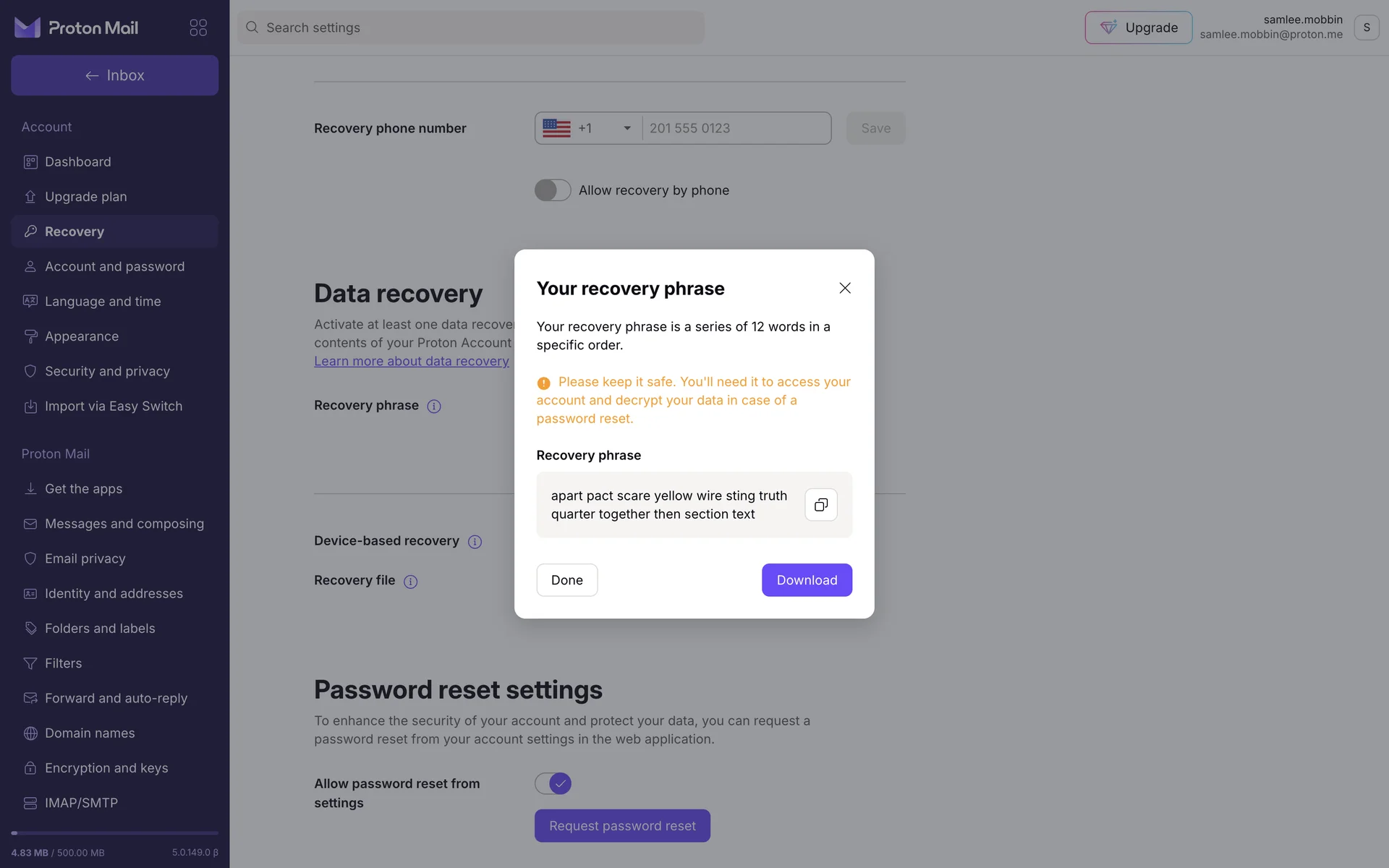This screenshot has width=1389, height=868.
Task: Open Folders and labels settings
Action: 100,629
